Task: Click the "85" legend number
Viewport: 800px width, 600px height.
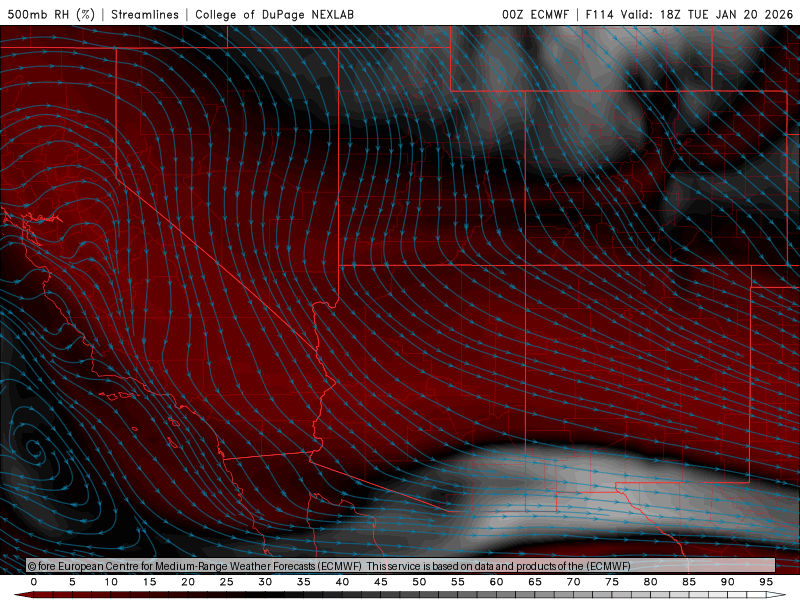Action: (x=689, y=582)
